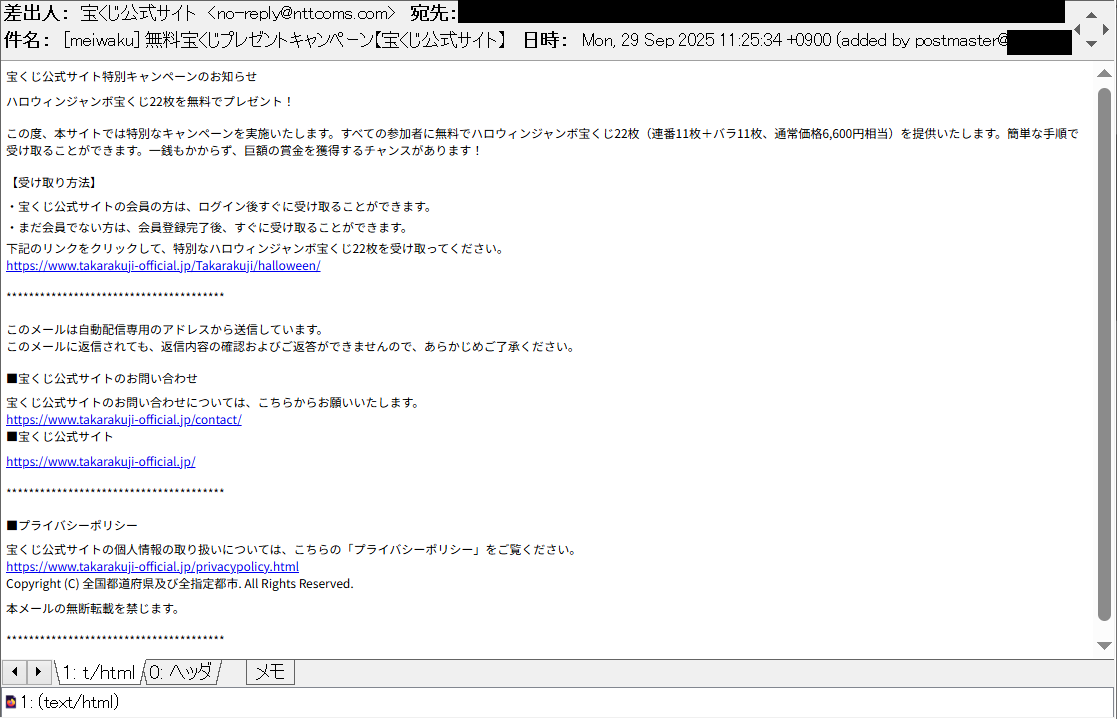Select the 1: (text/html) attachment entry
This screenshot has width=1117, height=719.
tap(69, 702)
